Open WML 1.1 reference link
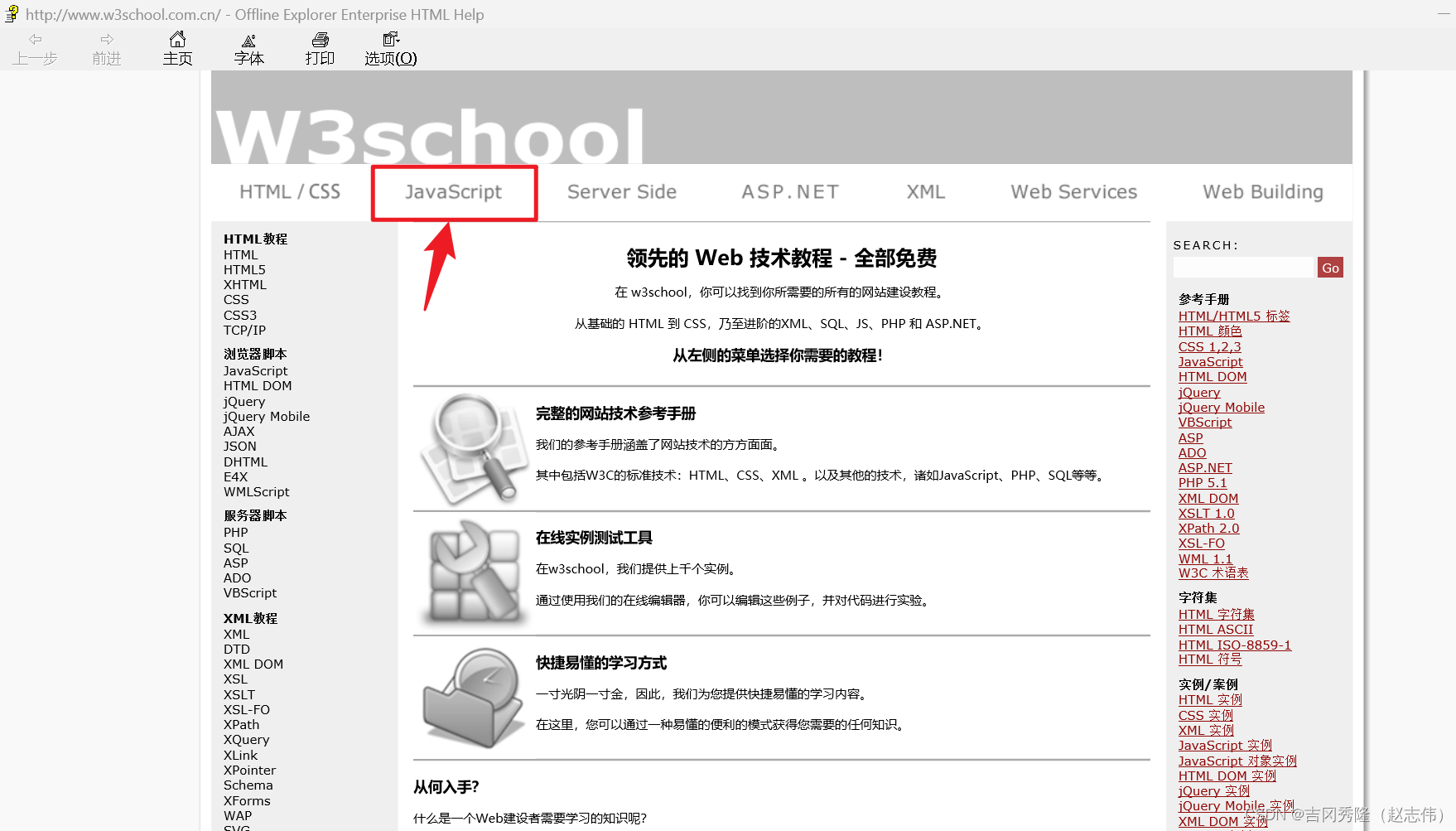The width and height of the screenshot is (1456, 831). coord(1205,559)
